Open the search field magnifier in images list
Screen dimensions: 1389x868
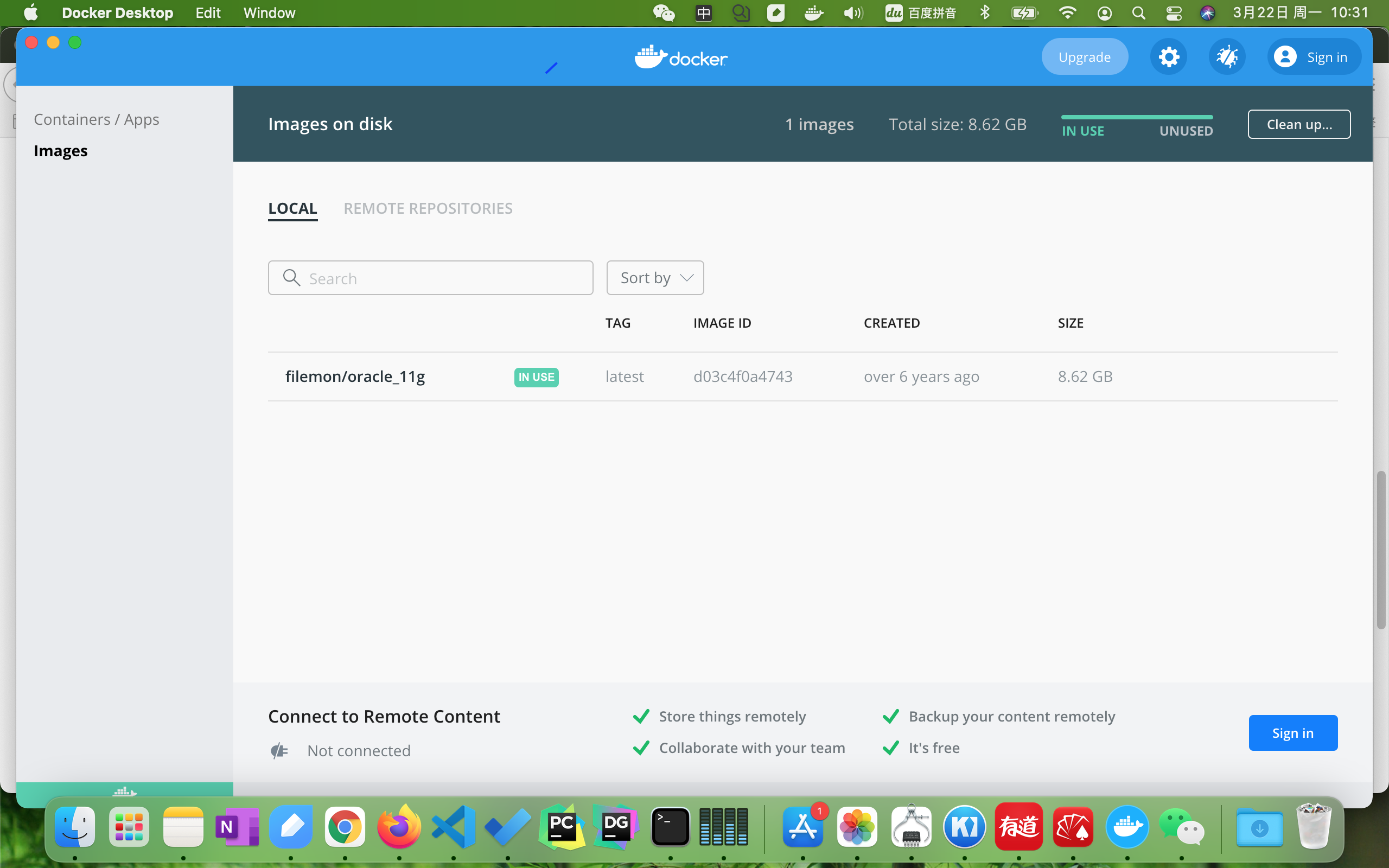click(x=291, y=277)
